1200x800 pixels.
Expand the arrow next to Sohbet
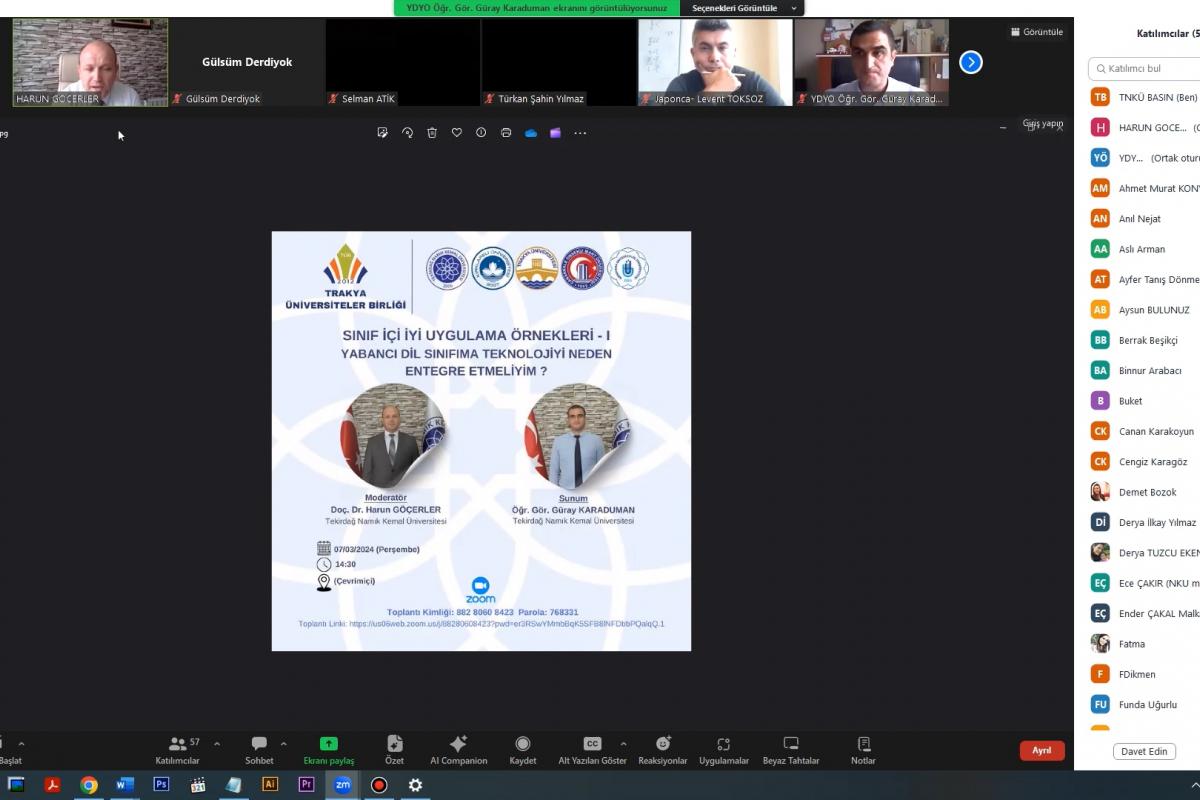(x=284, y=744)
